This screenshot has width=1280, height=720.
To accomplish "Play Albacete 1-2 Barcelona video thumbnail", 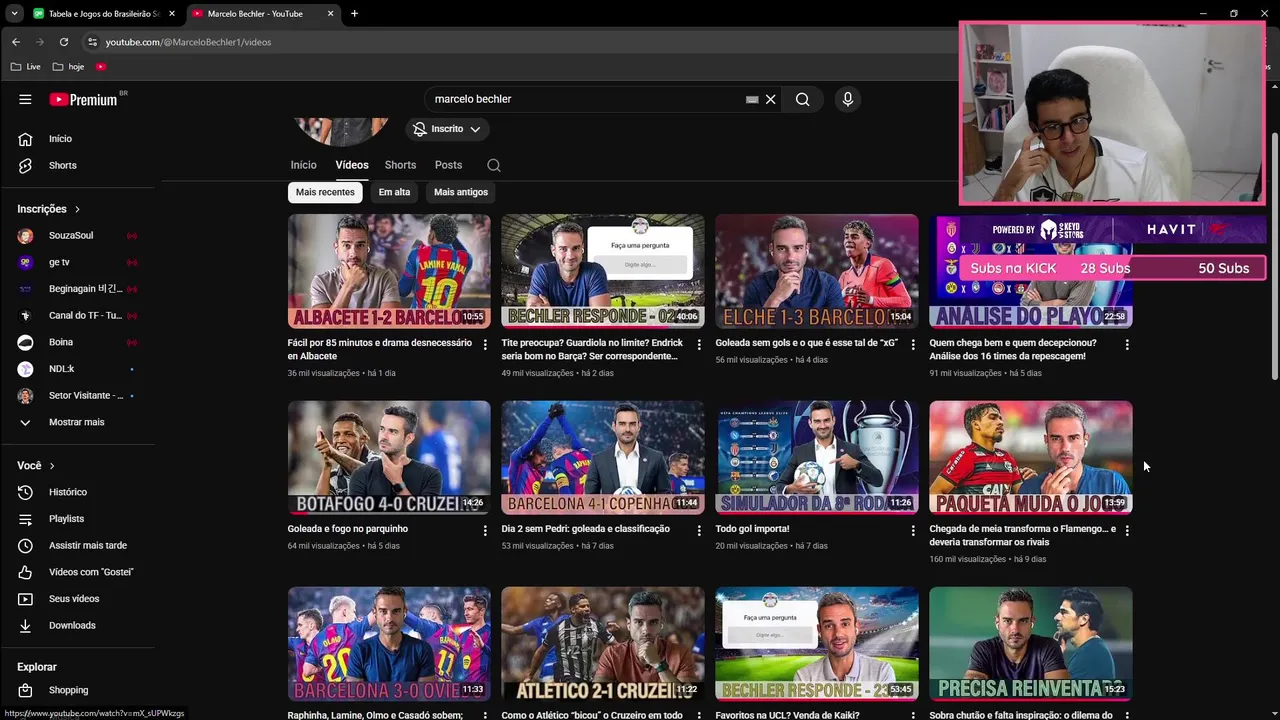I will (x=389, y=271).
